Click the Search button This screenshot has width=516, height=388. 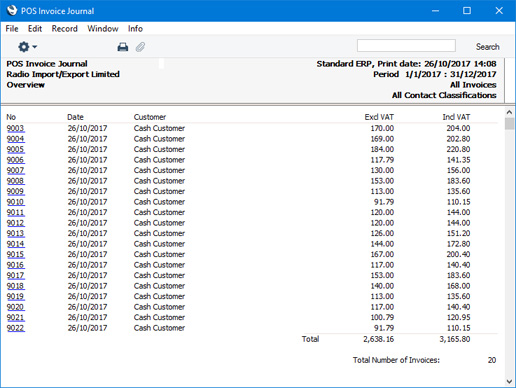(488, 47)
